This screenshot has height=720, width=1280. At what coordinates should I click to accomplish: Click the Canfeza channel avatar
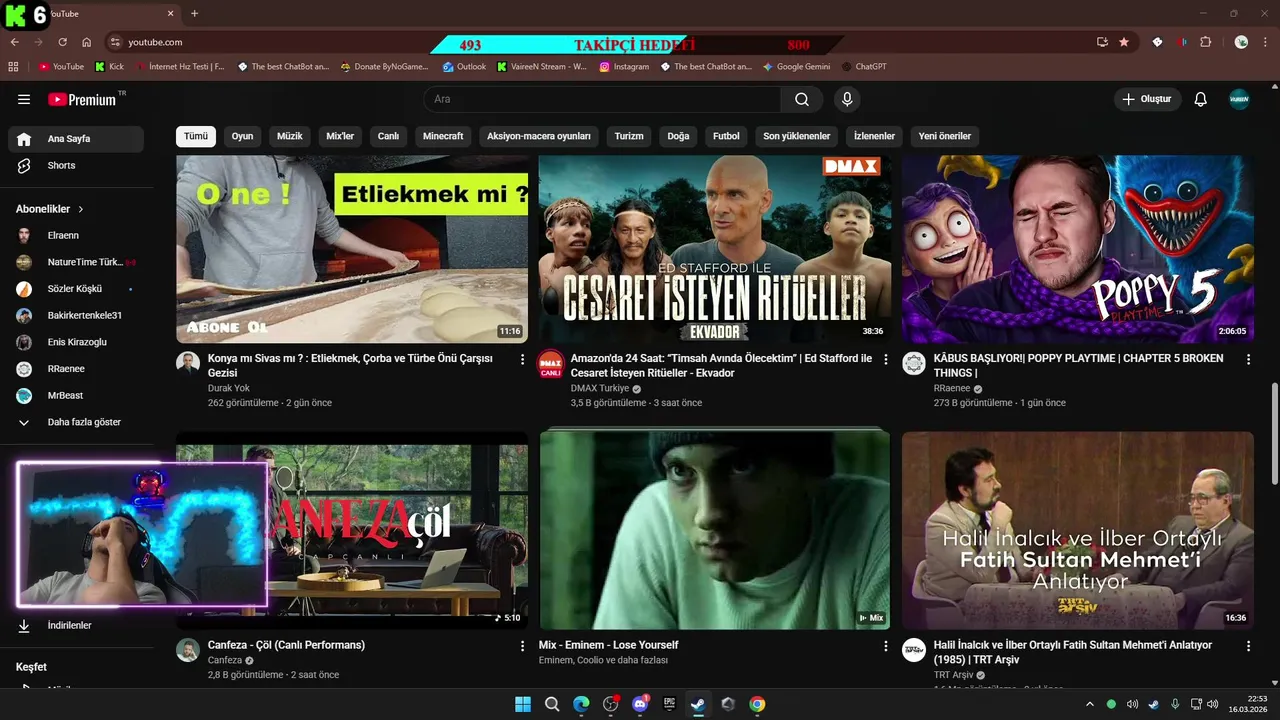point(188,650)
